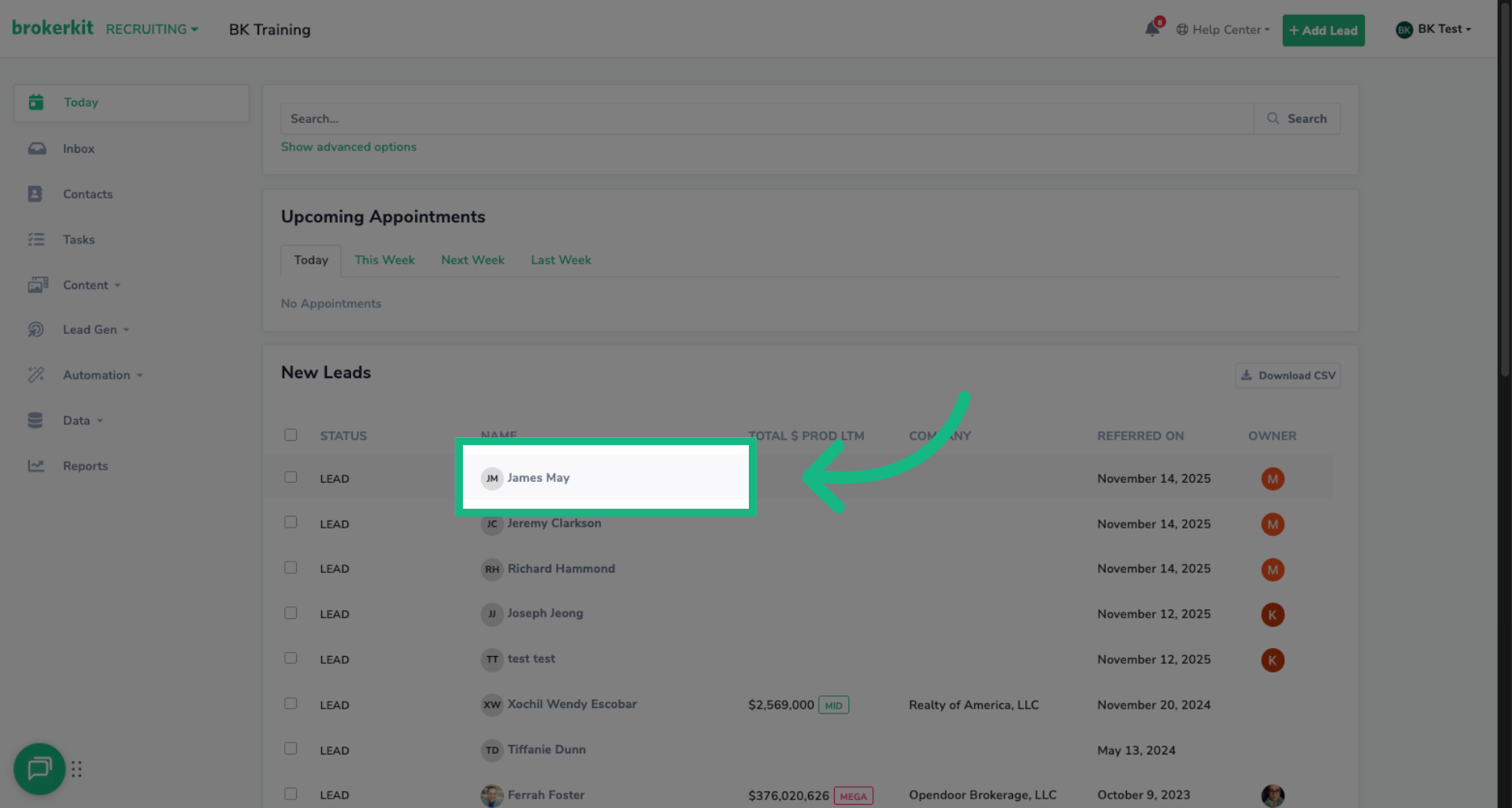1512x808 pixels.
Task: Click owner M badge for James May
Action: pyautogui.click(x=1273, y=479)
